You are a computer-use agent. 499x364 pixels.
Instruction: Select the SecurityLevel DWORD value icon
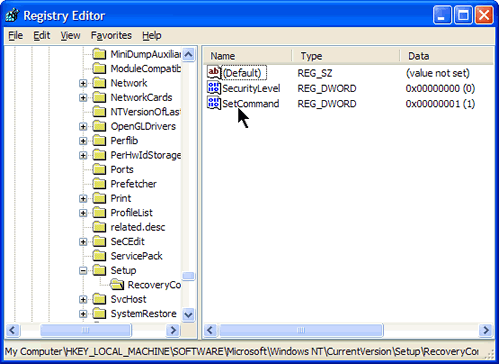coord(214,88)
